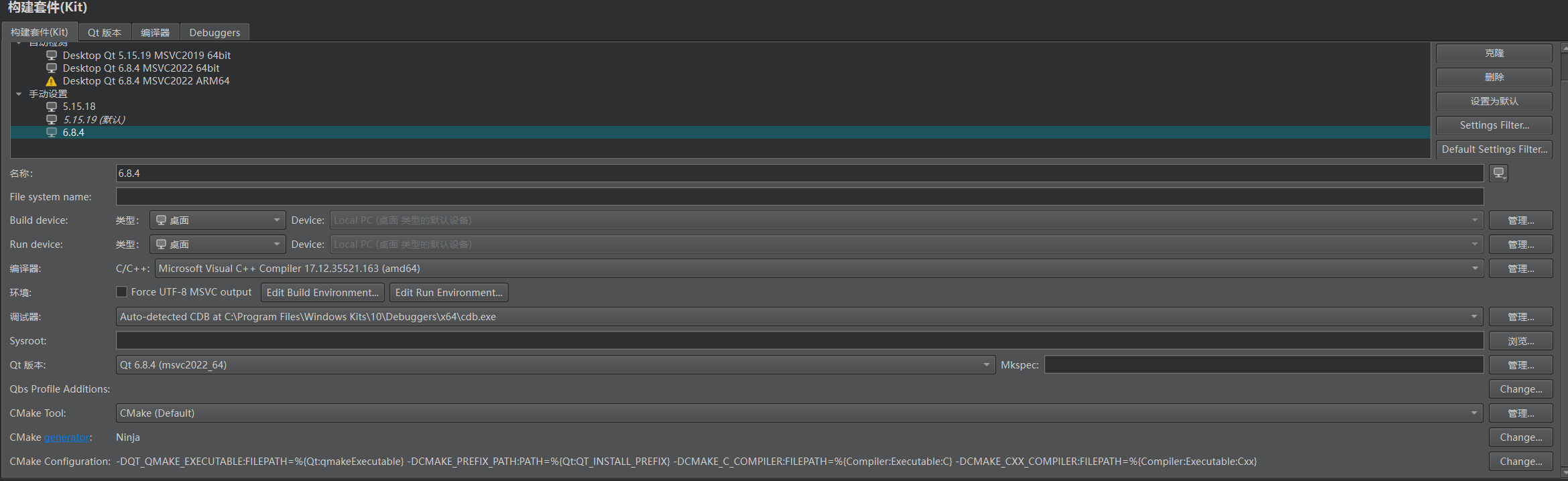Viewport: 1568px width, 481px height.
Task: Click monitor icon next to 5.15.18 kit
Action: click(x=52, y=107)
